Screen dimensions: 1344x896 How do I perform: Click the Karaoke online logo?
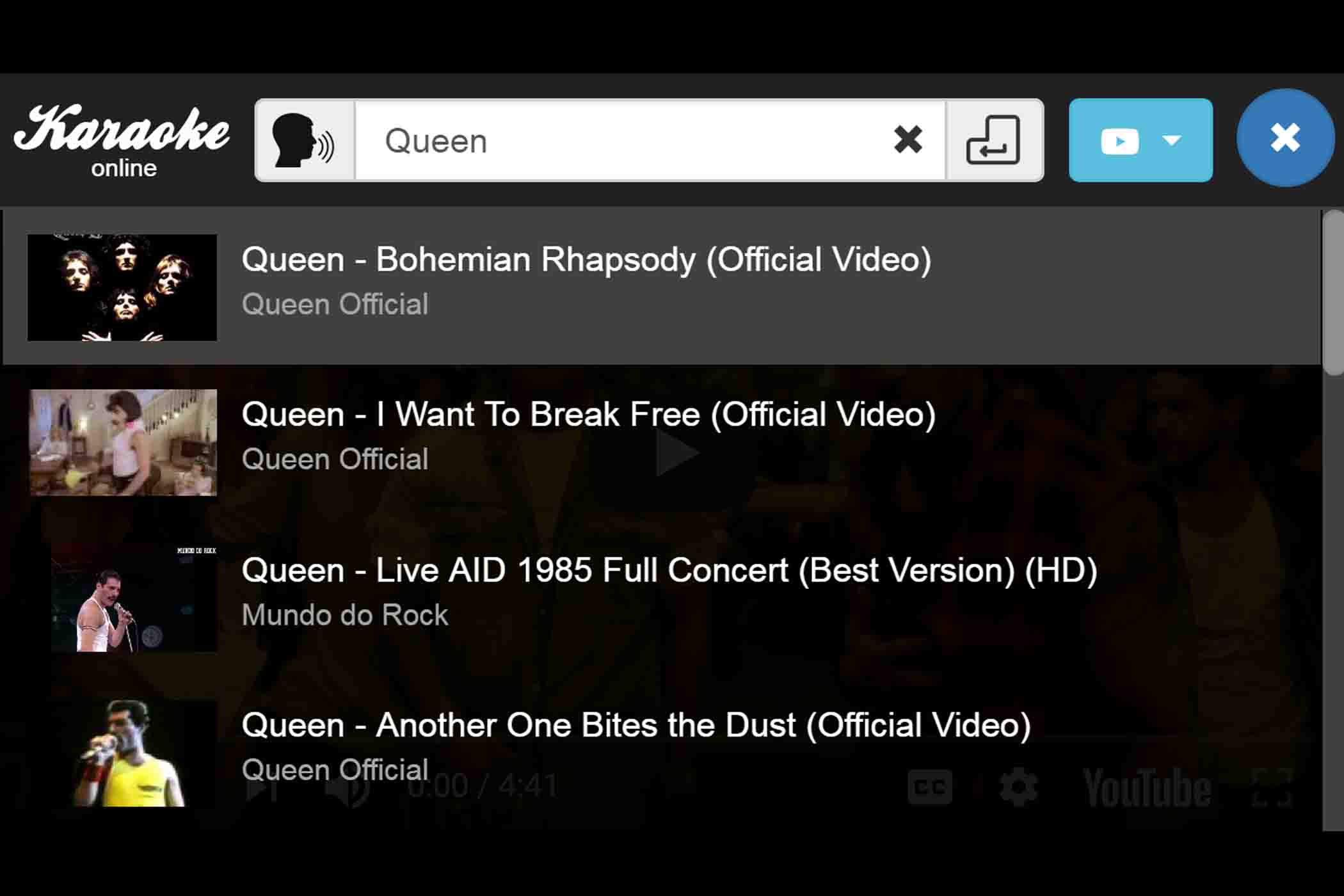[122, 141]
